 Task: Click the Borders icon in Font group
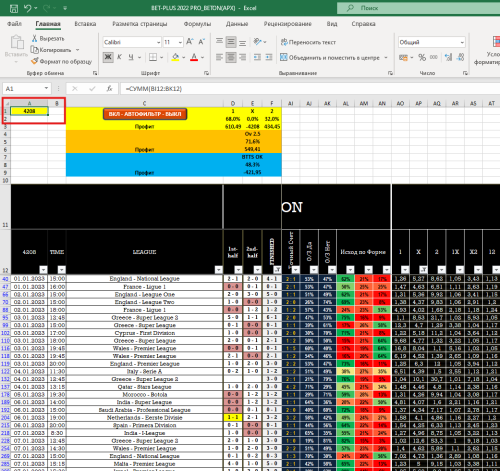(x=153, y=57)
